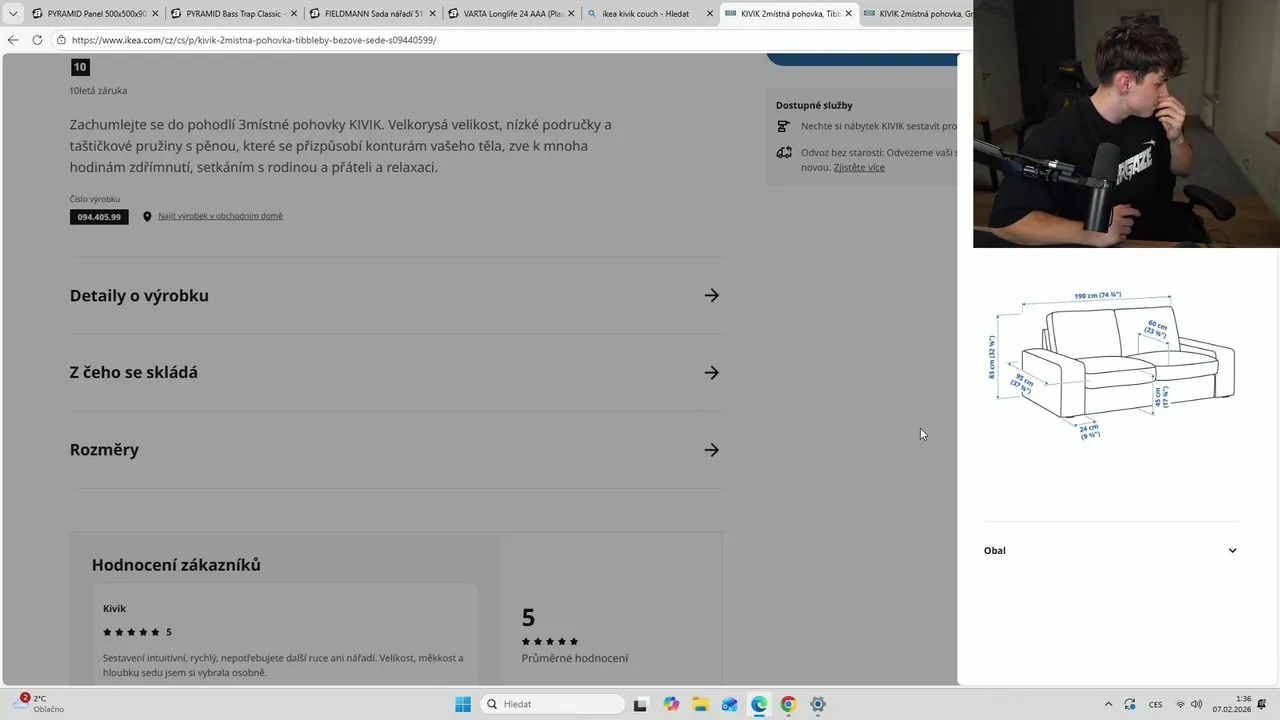Screen dimensions: 1280x720
Task: Open the tab list chevron in the browser
Action: (x=13, y=14)
